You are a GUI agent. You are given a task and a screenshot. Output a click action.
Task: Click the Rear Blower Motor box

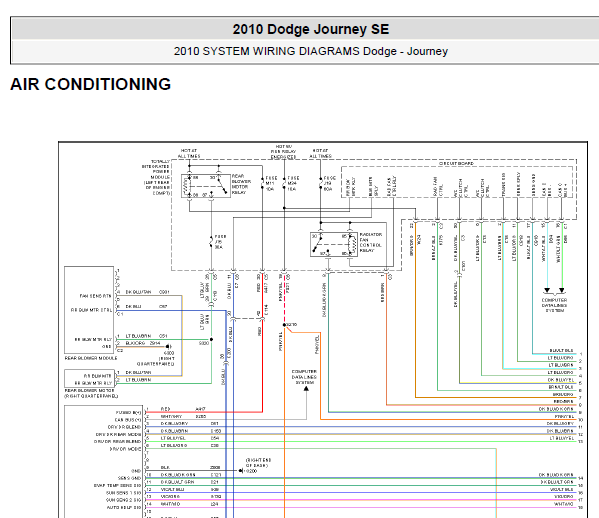[89, 379]
